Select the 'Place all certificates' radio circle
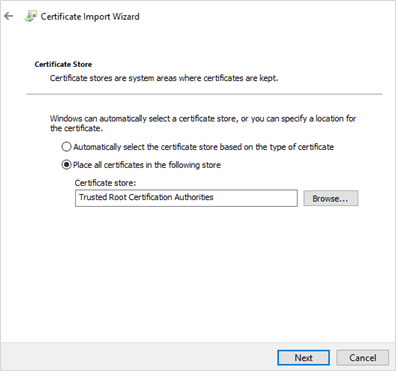The image size is (396, 371). click(x=66, y=165)
